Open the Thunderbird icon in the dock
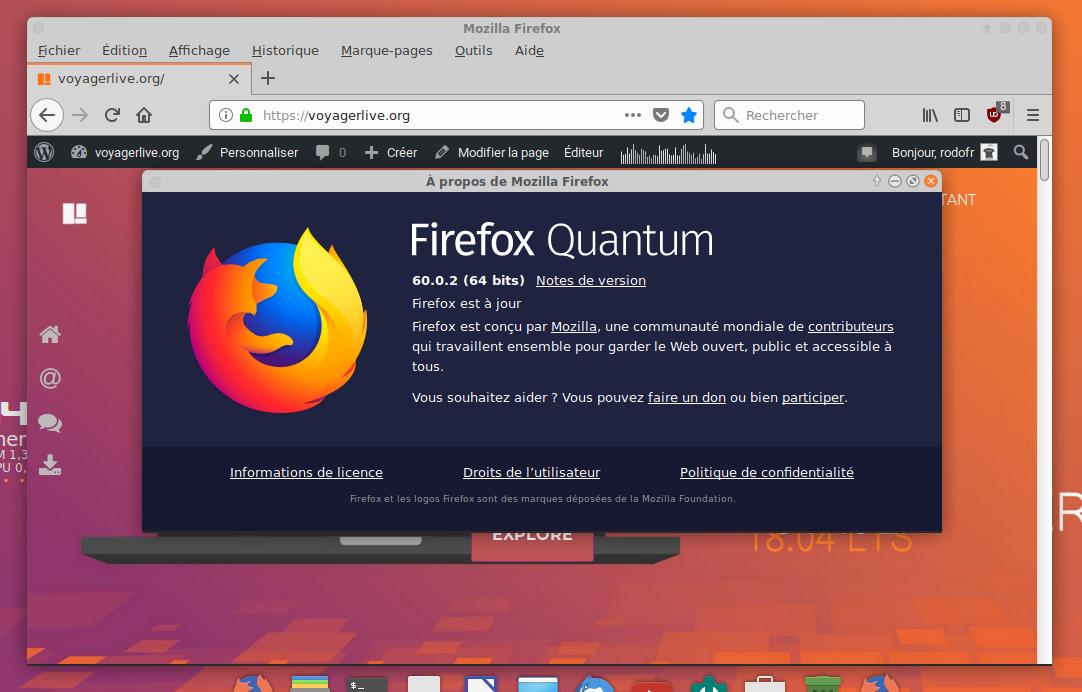 click(x=595, y=684)
